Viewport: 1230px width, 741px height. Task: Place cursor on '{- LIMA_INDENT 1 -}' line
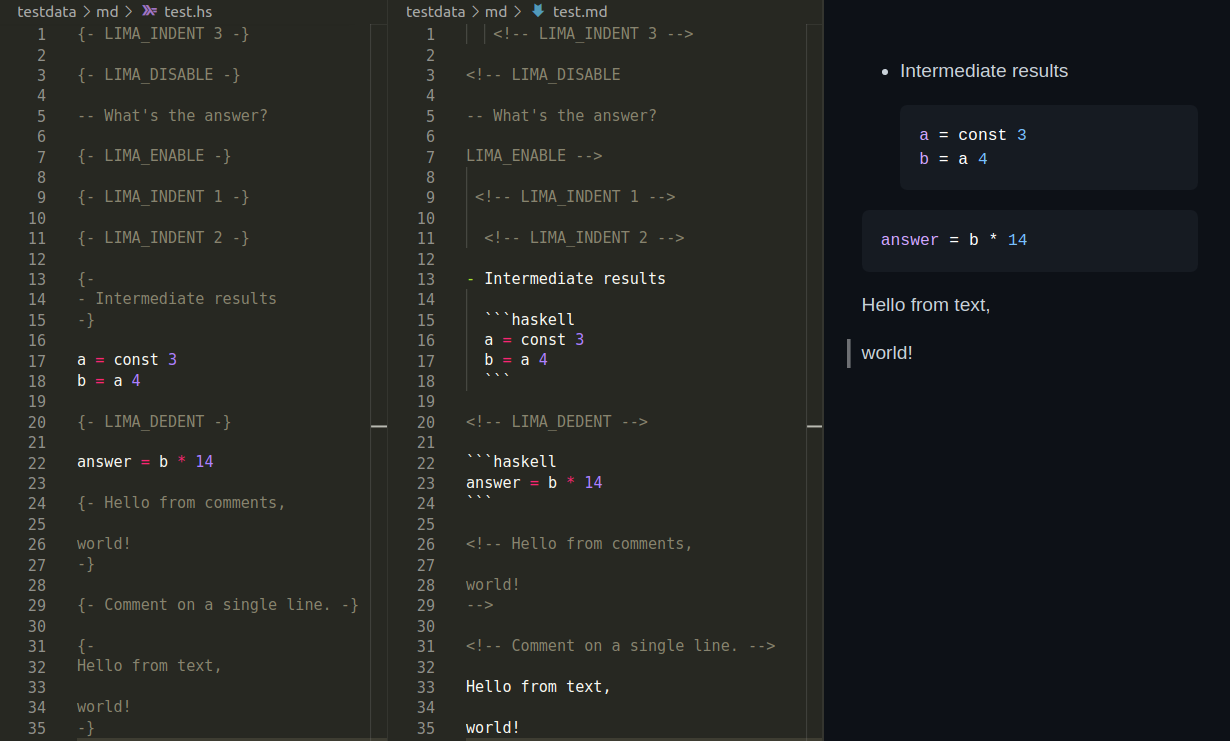coord(163,197)
